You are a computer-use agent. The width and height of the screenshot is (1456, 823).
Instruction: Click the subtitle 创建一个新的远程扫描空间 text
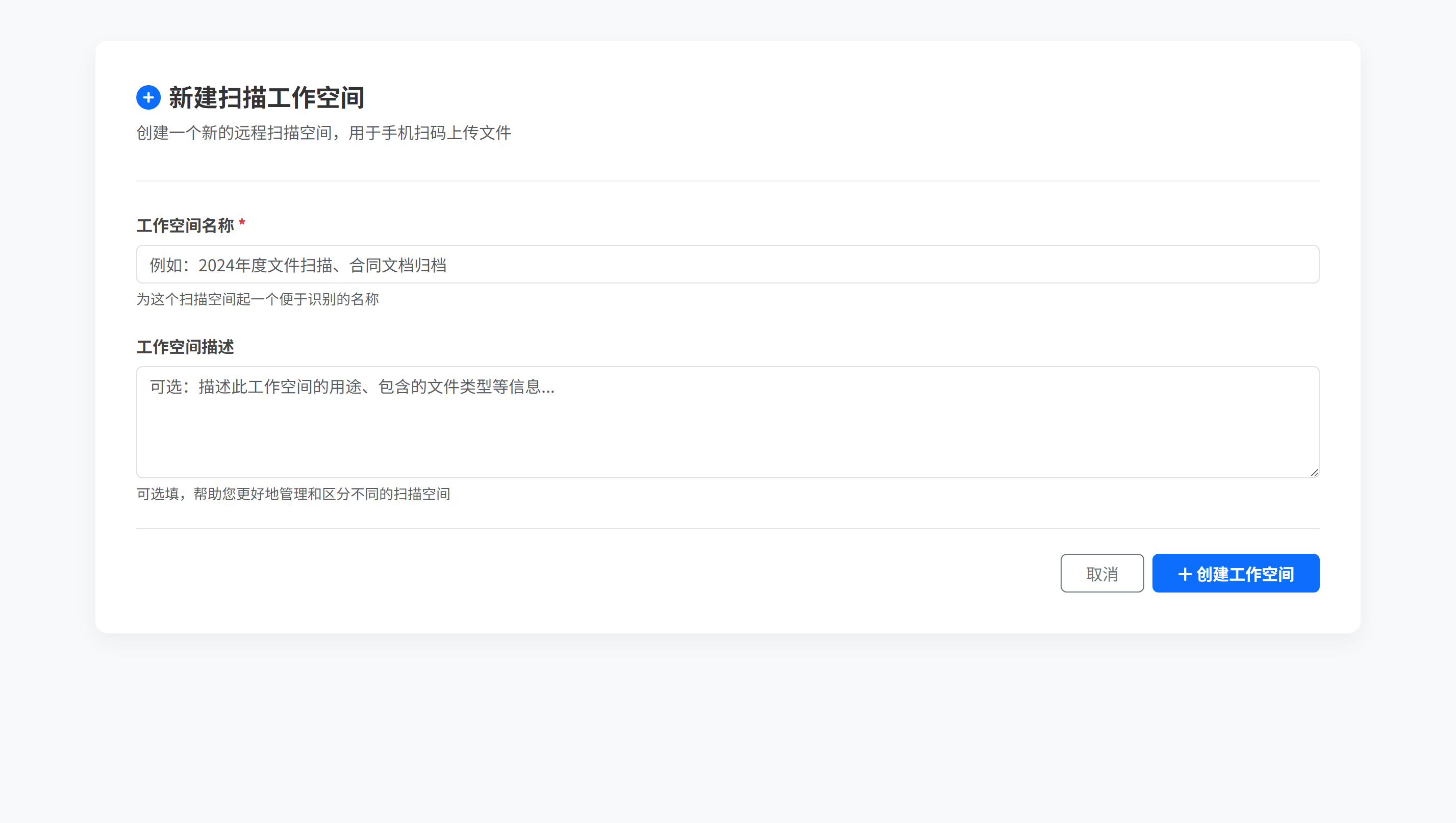click(x=323, y=133)
